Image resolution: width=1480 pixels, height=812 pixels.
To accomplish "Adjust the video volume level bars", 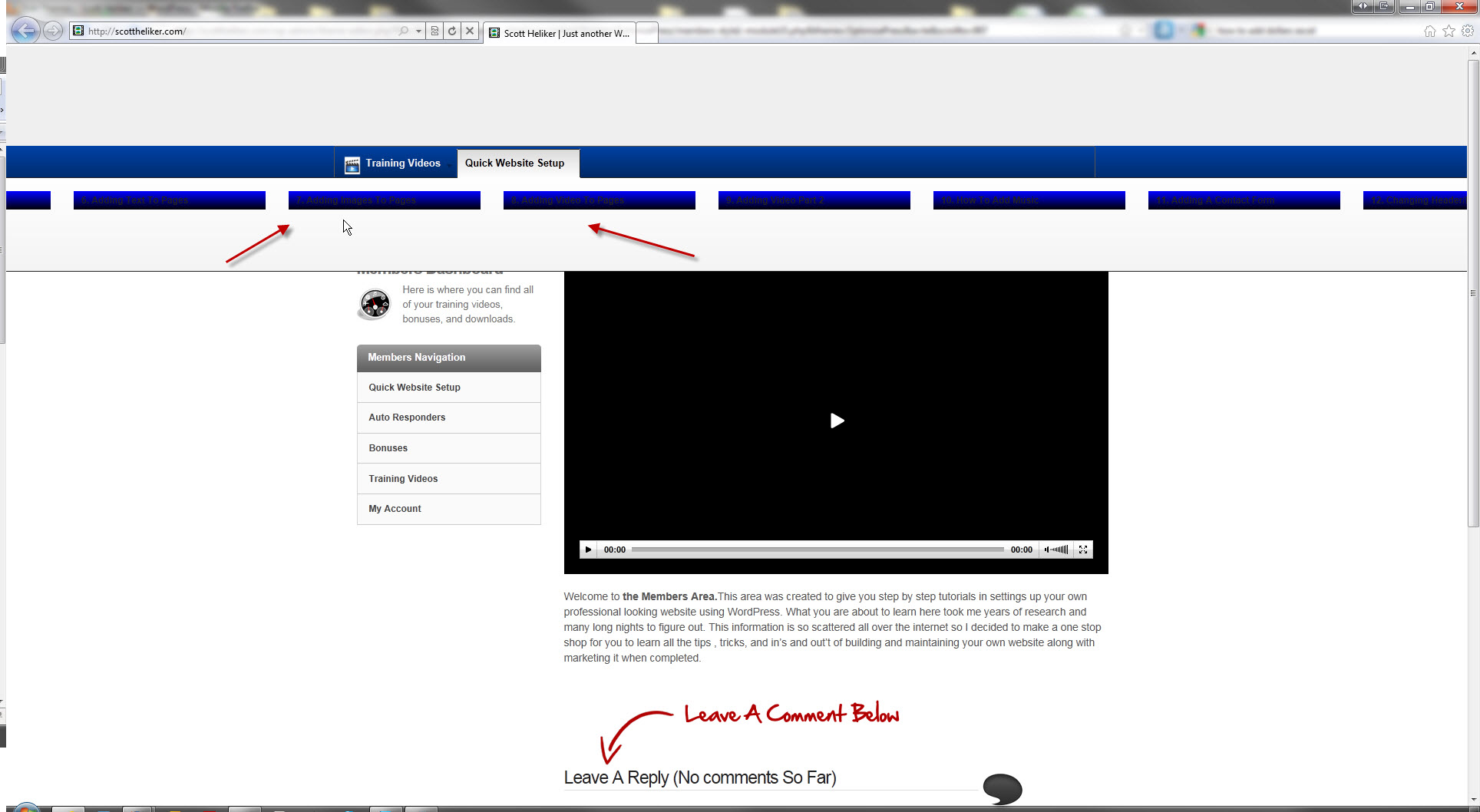I will tap(1060, 550).
